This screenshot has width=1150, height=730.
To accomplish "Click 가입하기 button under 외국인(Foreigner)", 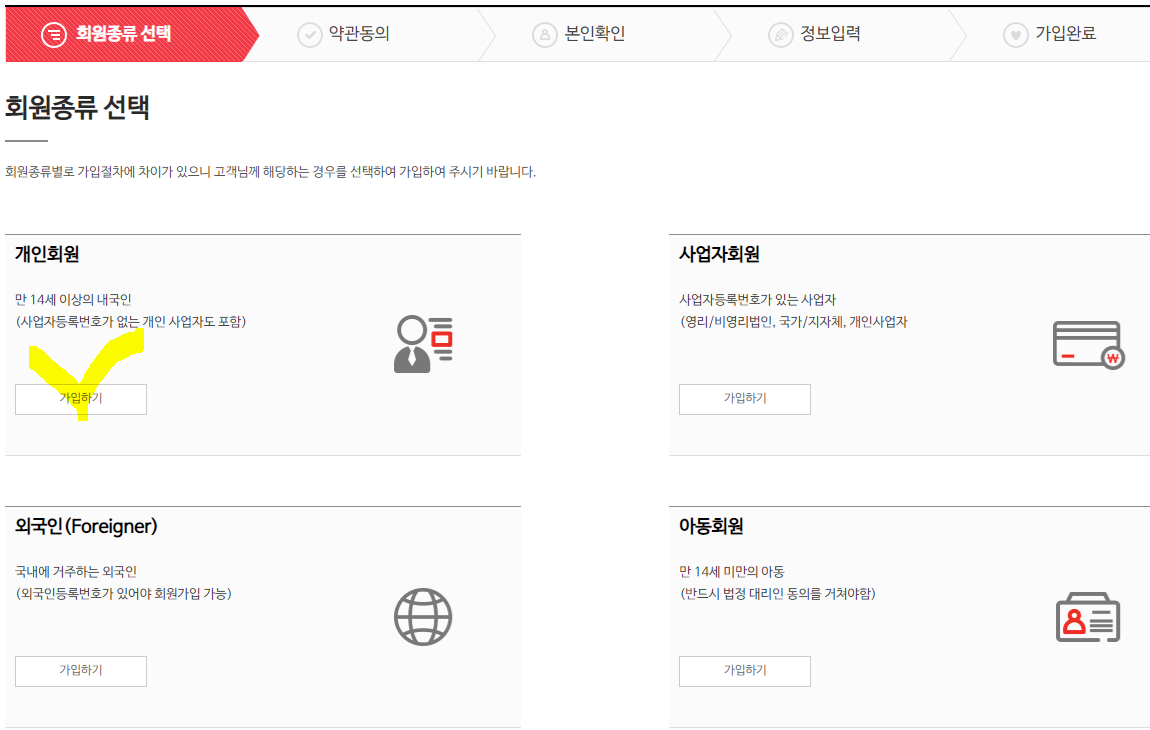I will pyautogui.click(x=81, y=671).
